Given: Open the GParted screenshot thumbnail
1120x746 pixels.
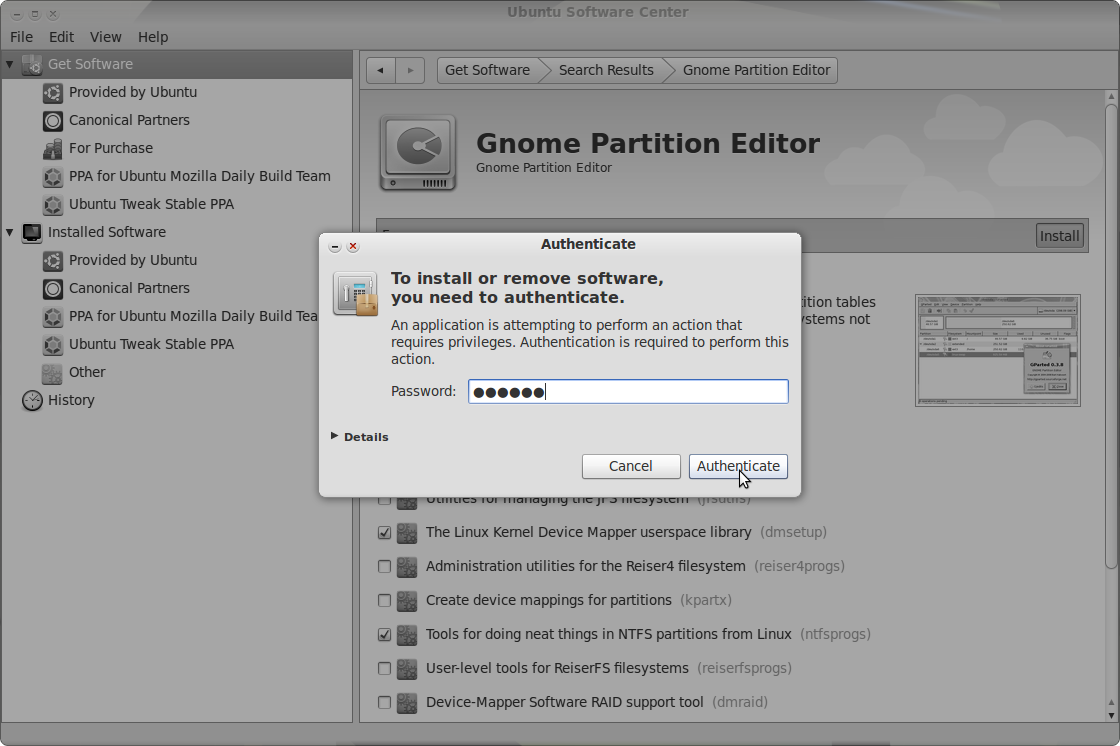Looking at the screenshot, I should coord(998,350).
